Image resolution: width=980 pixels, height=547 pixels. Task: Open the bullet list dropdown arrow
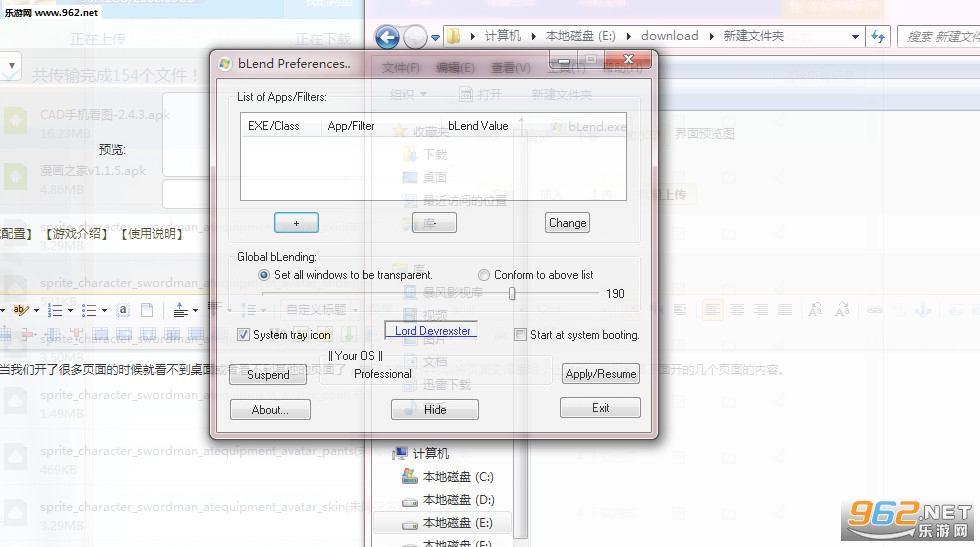(104, 310)
